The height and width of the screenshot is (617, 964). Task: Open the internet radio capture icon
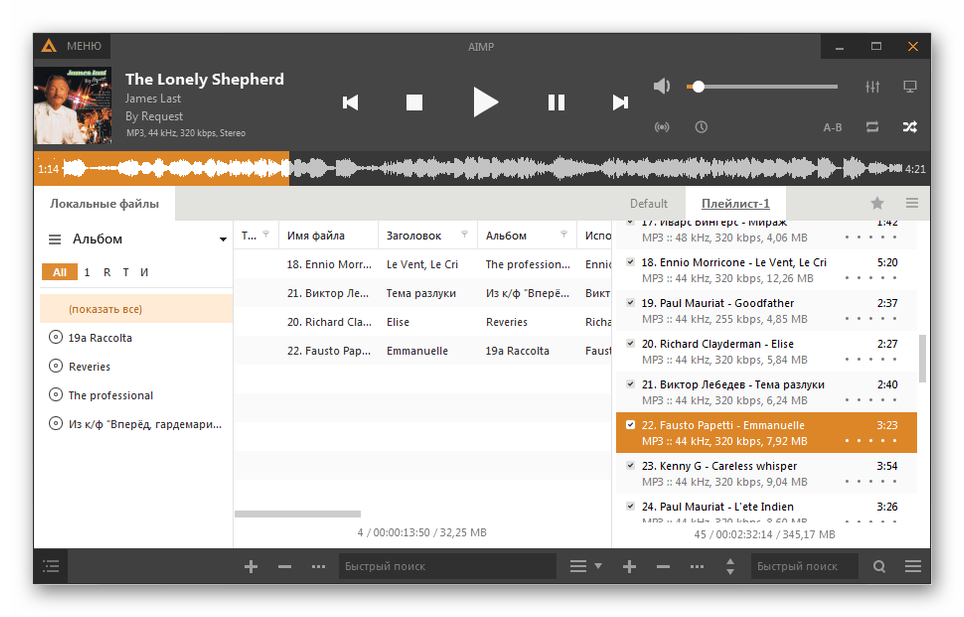click(661, 127)
